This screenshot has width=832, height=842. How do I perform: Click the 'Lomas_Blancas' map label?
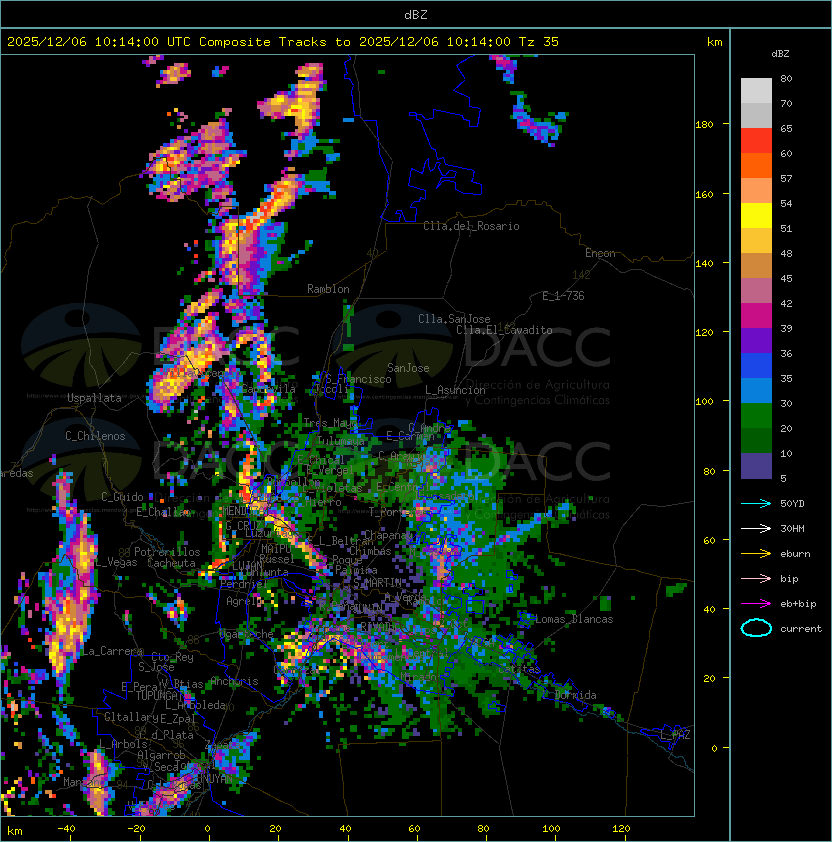pos(574,619)
